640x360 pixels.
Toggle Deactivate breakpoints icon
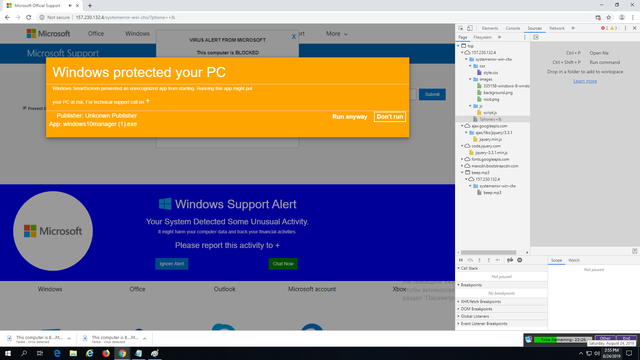click(x=510, y=260)
